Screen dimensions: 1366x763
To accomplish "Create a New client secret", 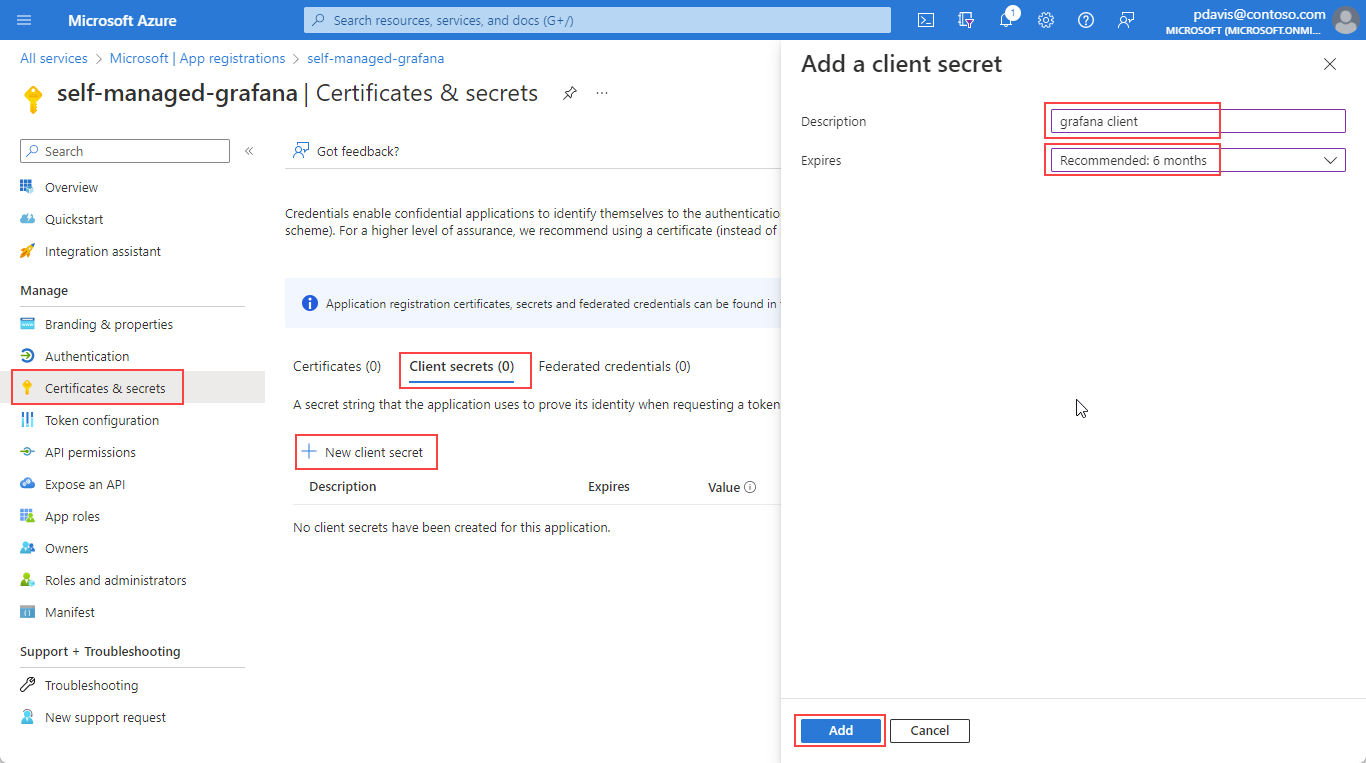I will (x=363, y=452).
